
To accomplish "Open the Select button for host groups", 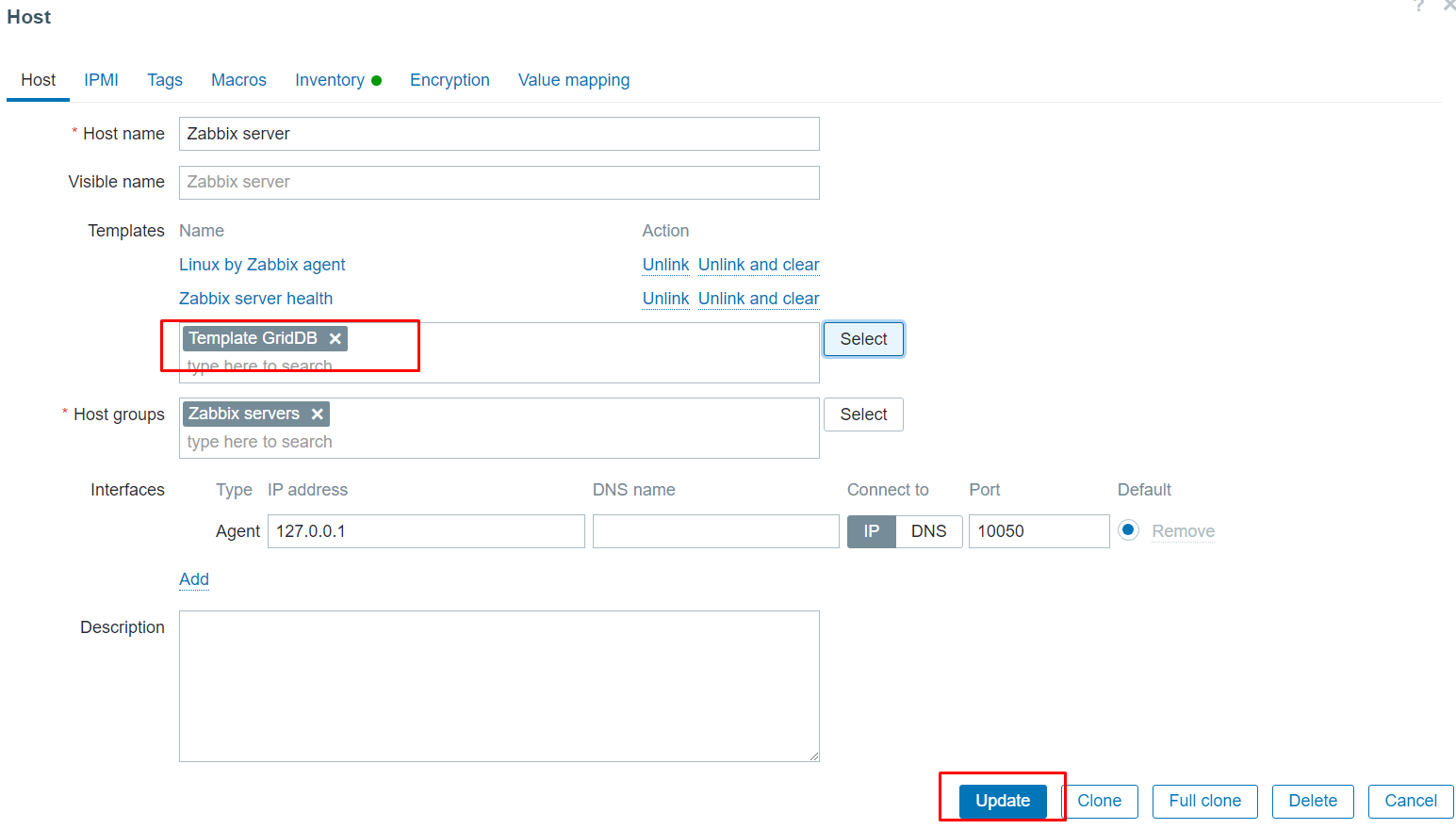I will coord(863,414).
